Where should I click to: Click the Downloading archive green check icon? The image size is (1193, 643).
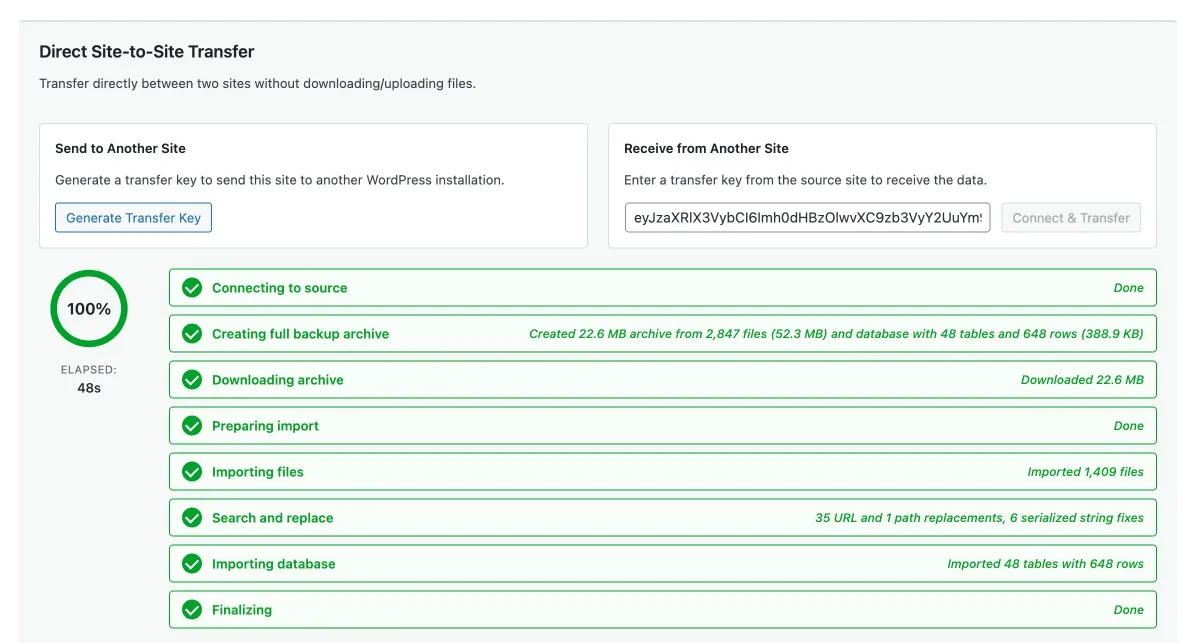(192, 380)
